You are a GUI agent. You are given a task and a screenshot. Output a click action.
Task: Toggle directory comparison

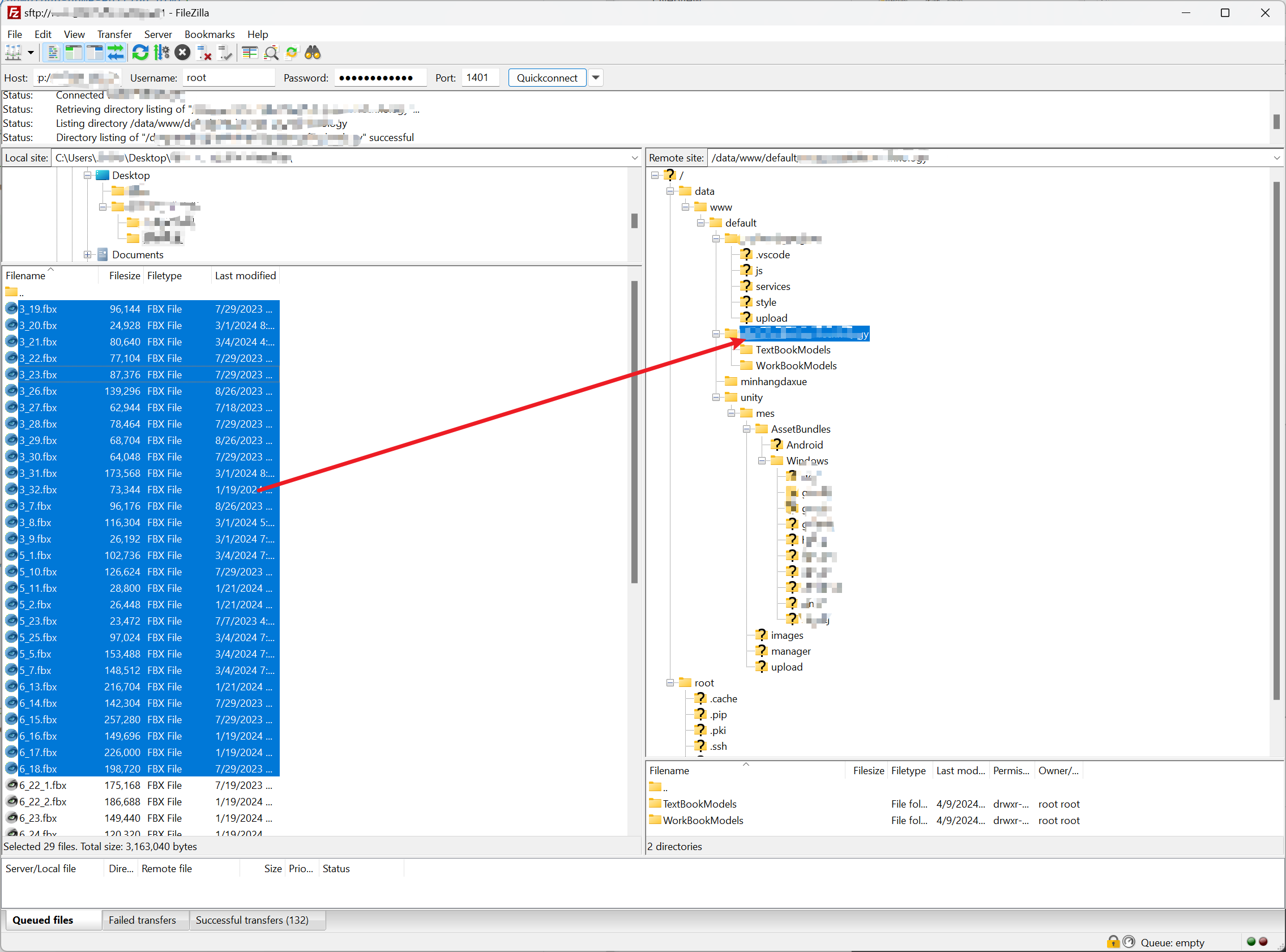click(x=271, y=53)
